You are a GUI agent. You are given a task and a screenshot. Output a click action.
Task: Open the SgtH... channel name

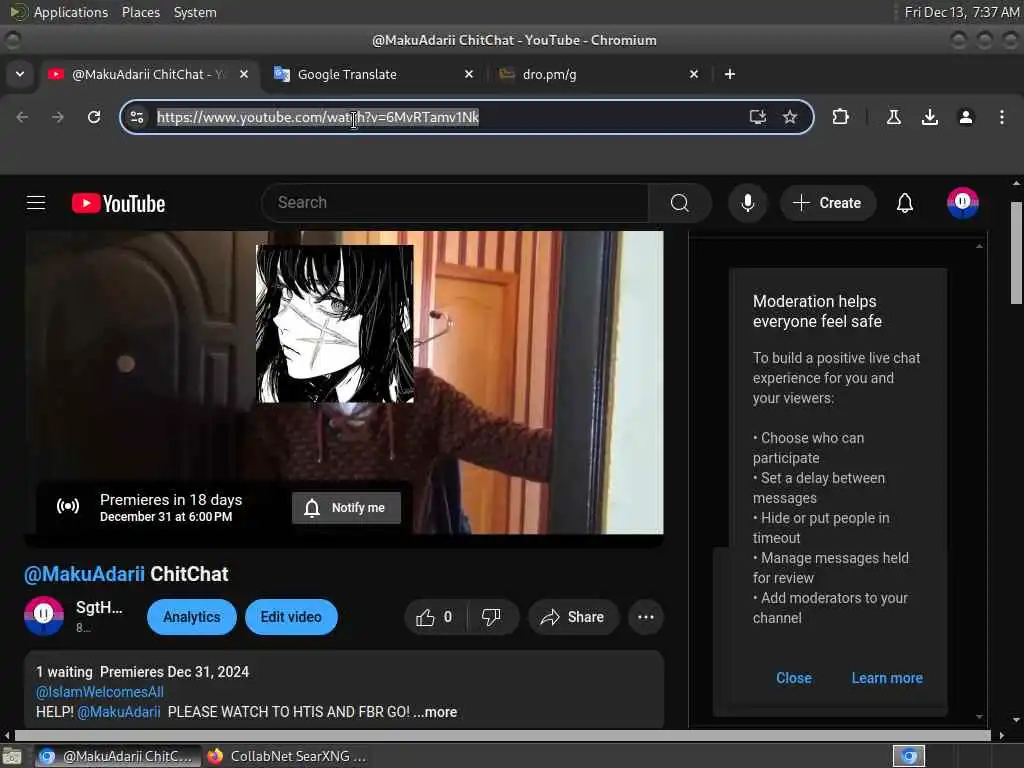tap(99, 607)
